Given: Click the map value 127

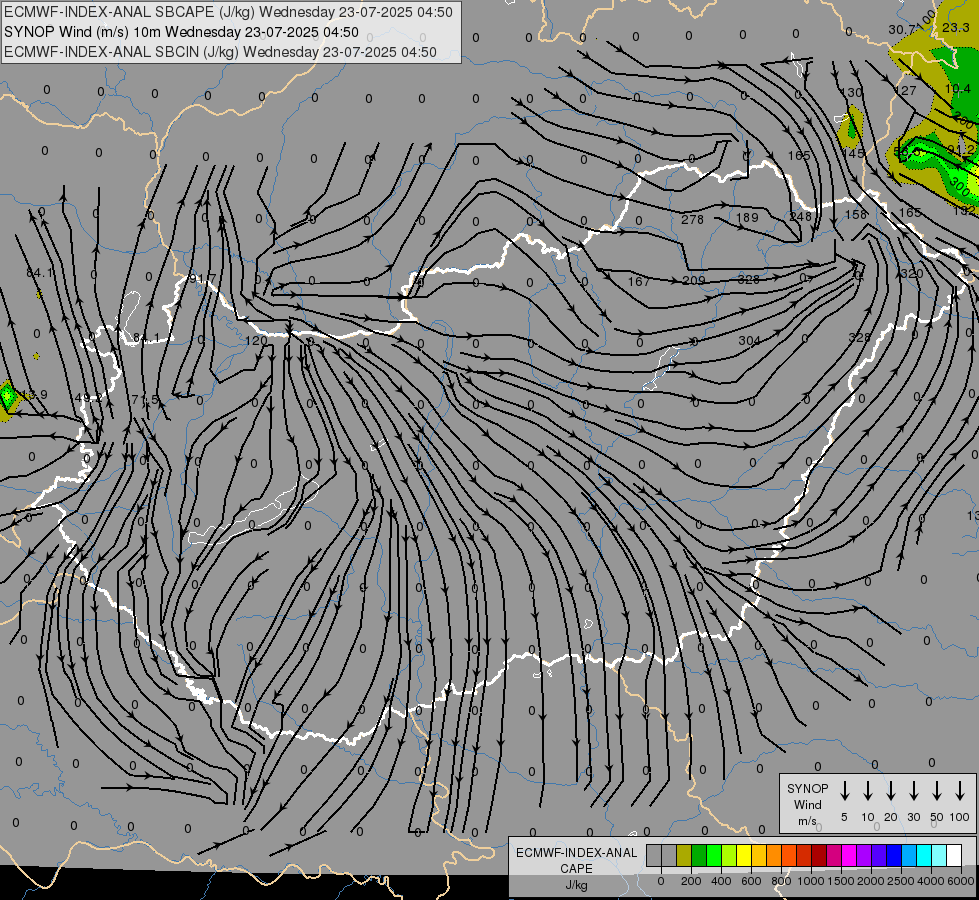Looking at the screenshot, I should pyautogui.click(x=905, y=91).
